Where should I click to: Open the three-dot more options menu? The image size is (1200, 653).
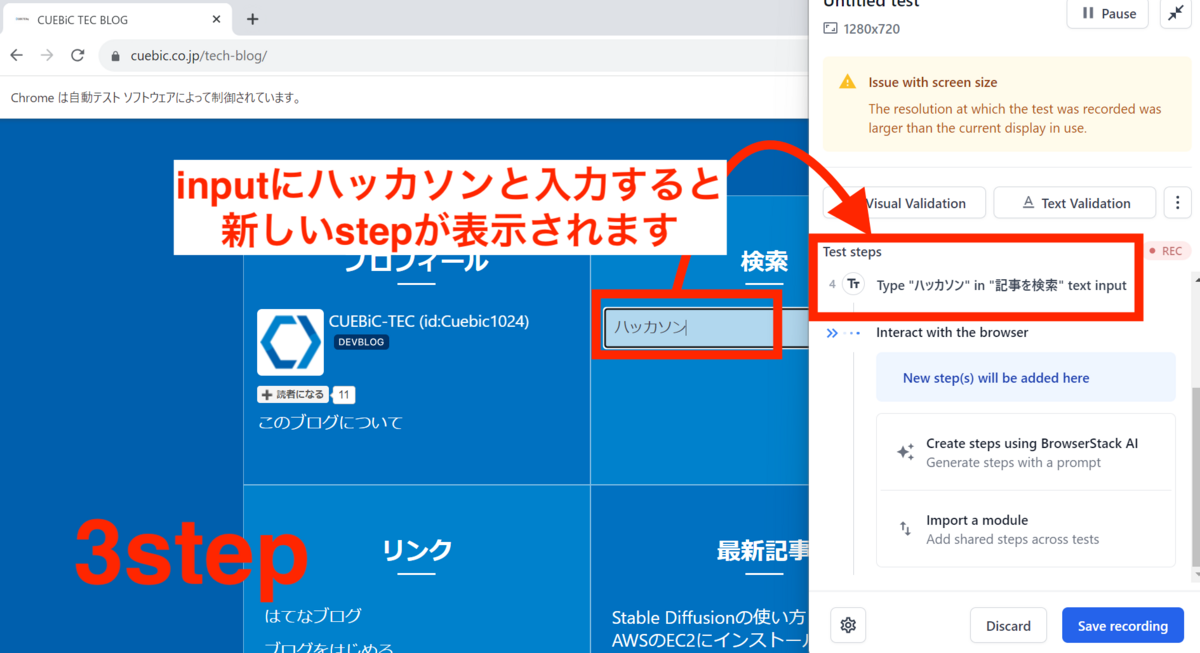click(1177, 203)
